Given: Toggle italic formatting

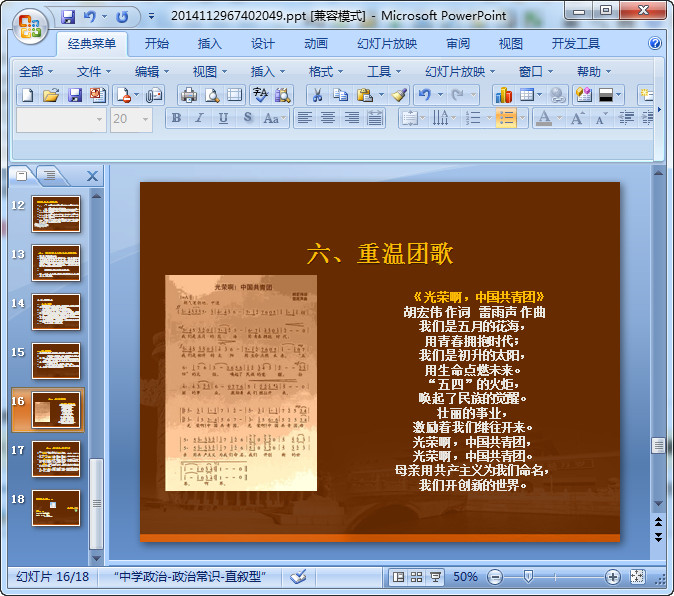Looking at the screenshot, I should pos(199,118).
